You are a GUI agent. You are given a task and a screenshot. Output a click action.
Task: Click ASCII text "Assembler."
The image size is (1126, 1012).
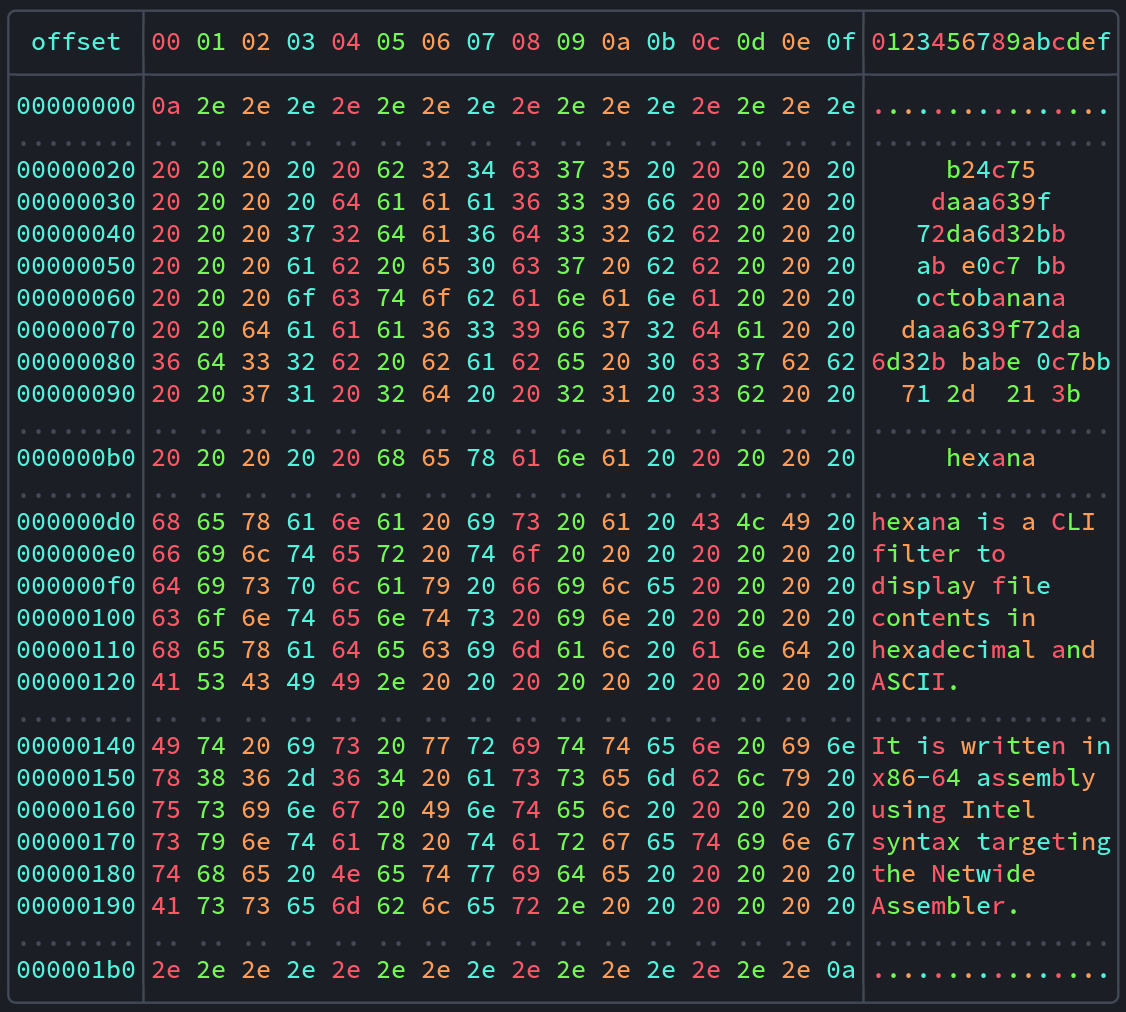tap(946, 906)
